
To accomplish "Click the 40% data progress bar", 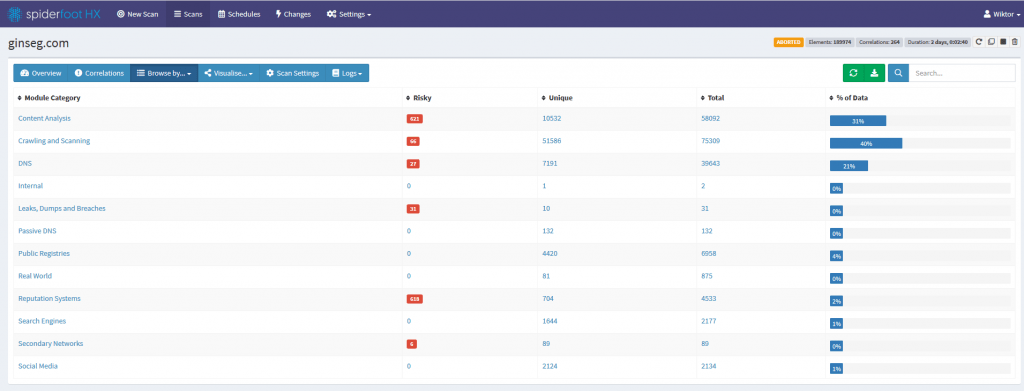I will click(x=866, y=143).
